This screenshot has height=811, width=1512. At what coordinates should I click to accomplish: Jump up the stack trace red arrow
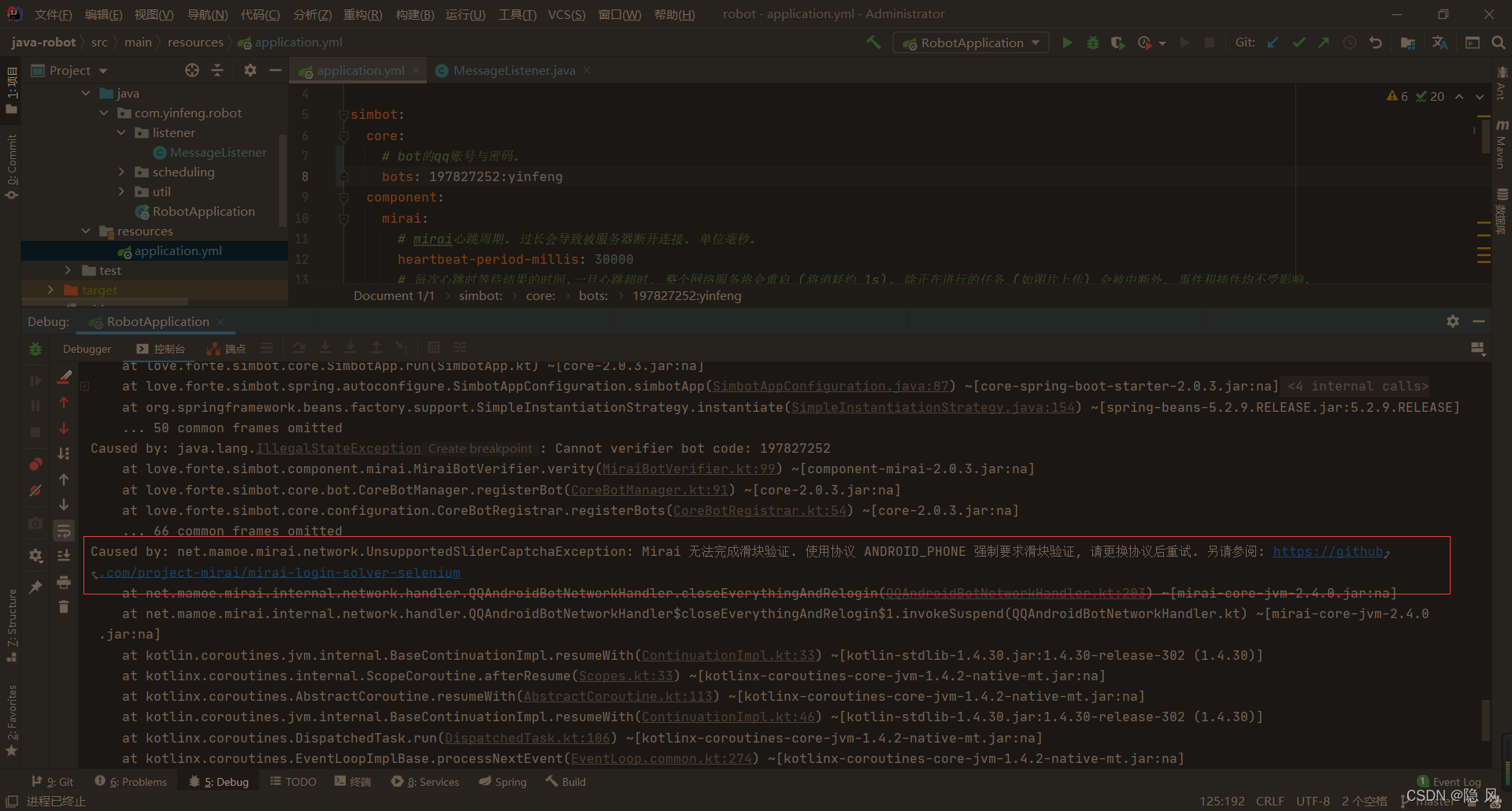click(x=64, y=403)
